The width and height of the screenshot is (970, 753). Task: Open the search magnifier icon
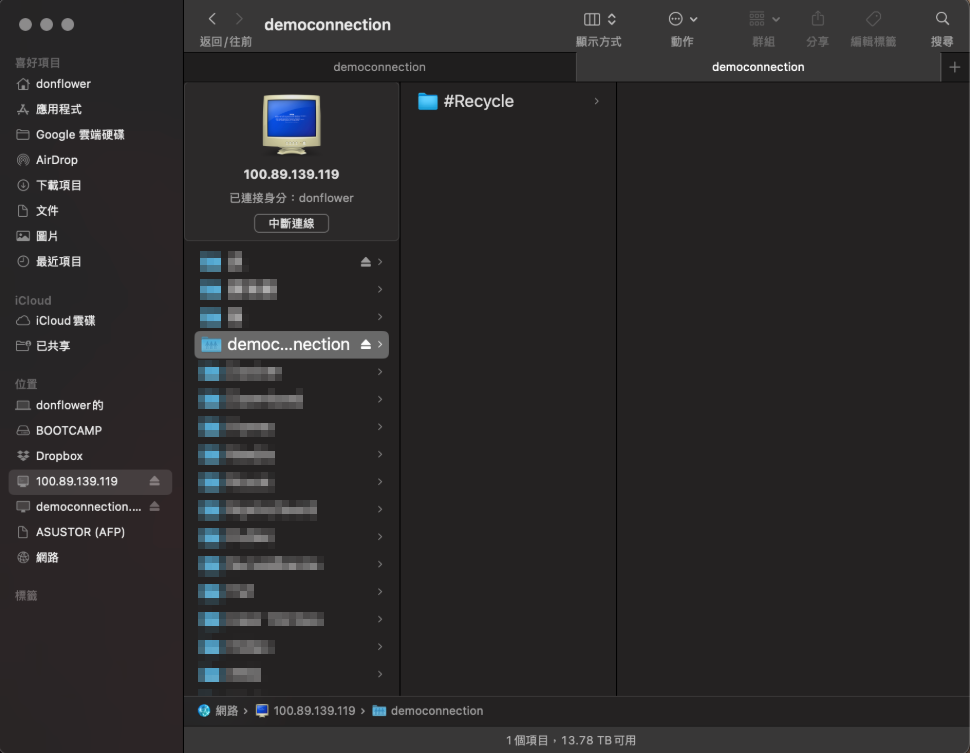[x=941, y=19]
